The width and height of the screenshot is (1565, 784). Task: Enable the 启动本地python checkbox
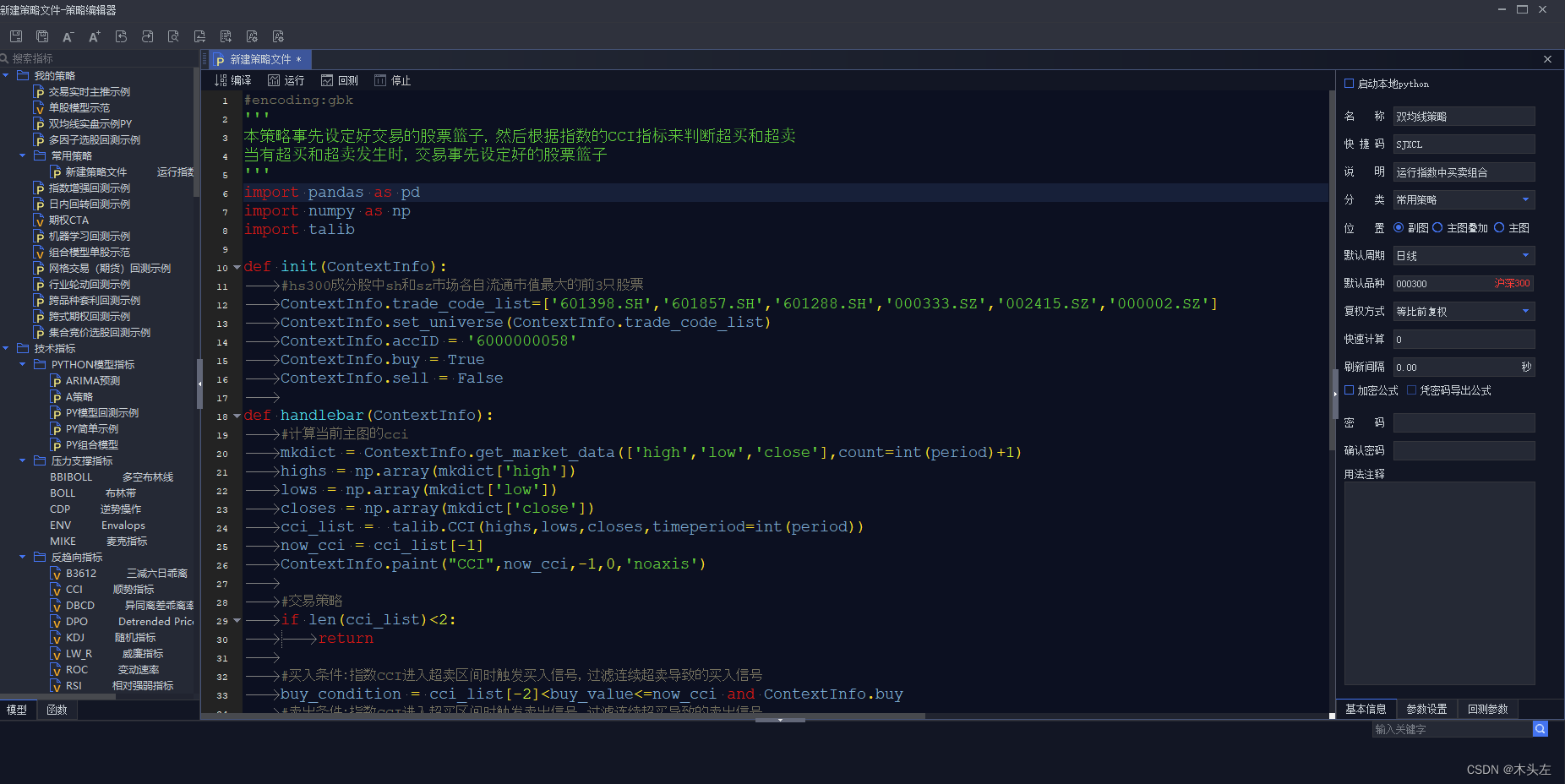[1350, 84]
